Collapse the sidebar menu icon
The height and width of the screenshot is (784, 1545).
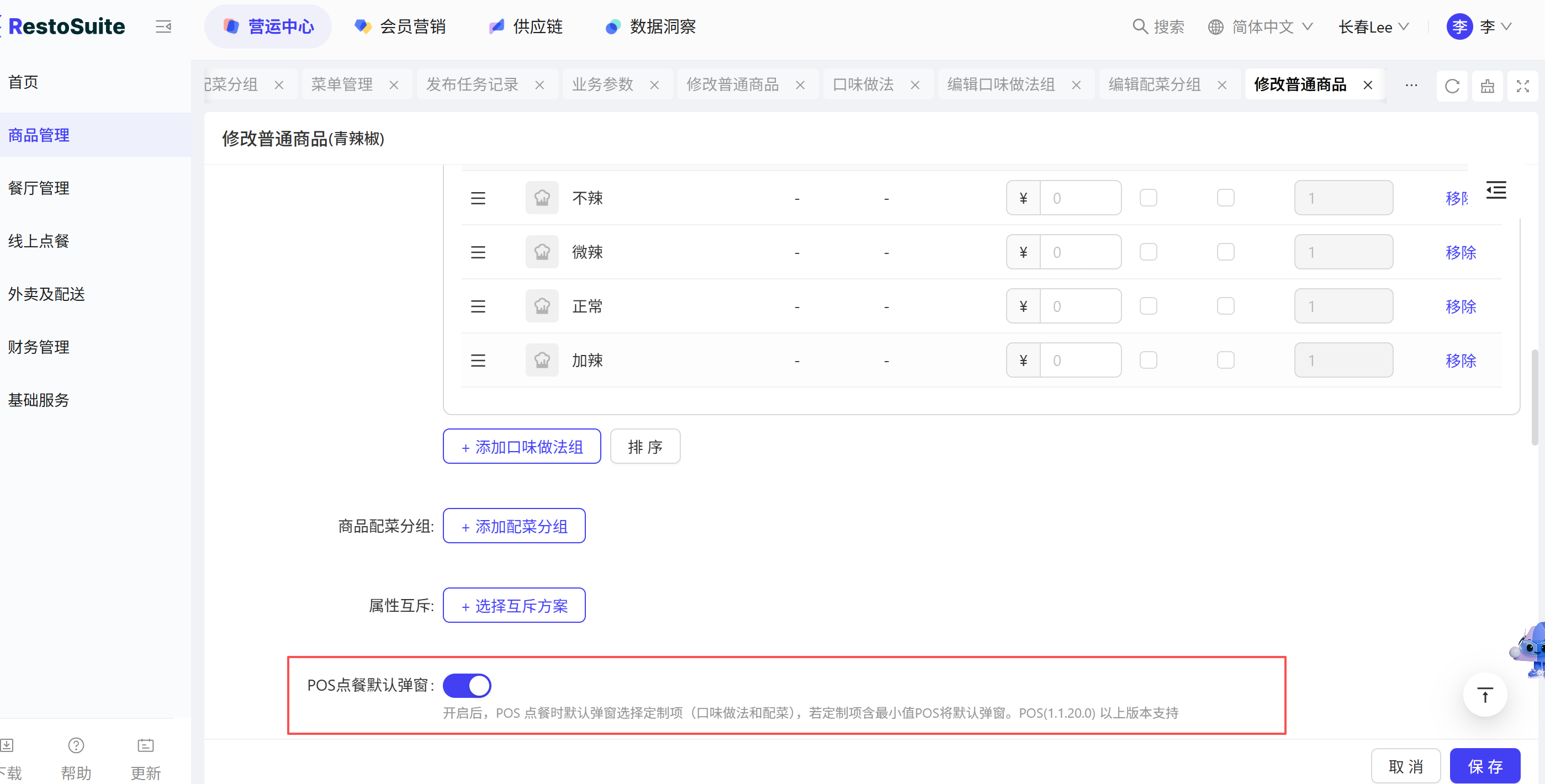(x=163, y=27)
